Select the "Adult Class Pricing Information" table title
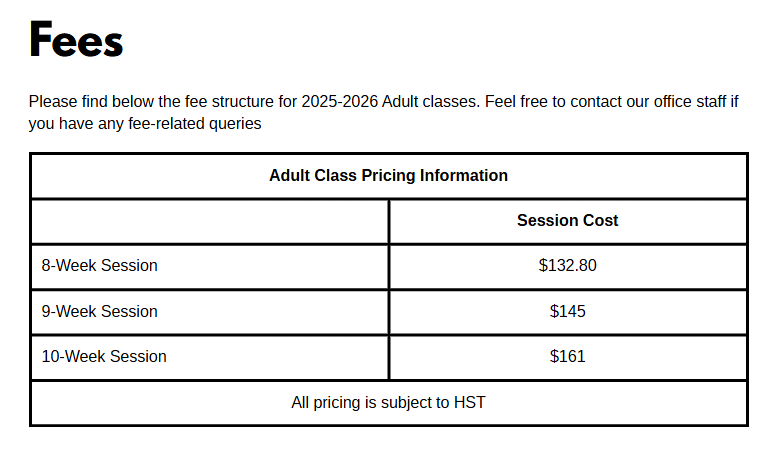This screenshot has height=462, width=771. pos(388,176)
